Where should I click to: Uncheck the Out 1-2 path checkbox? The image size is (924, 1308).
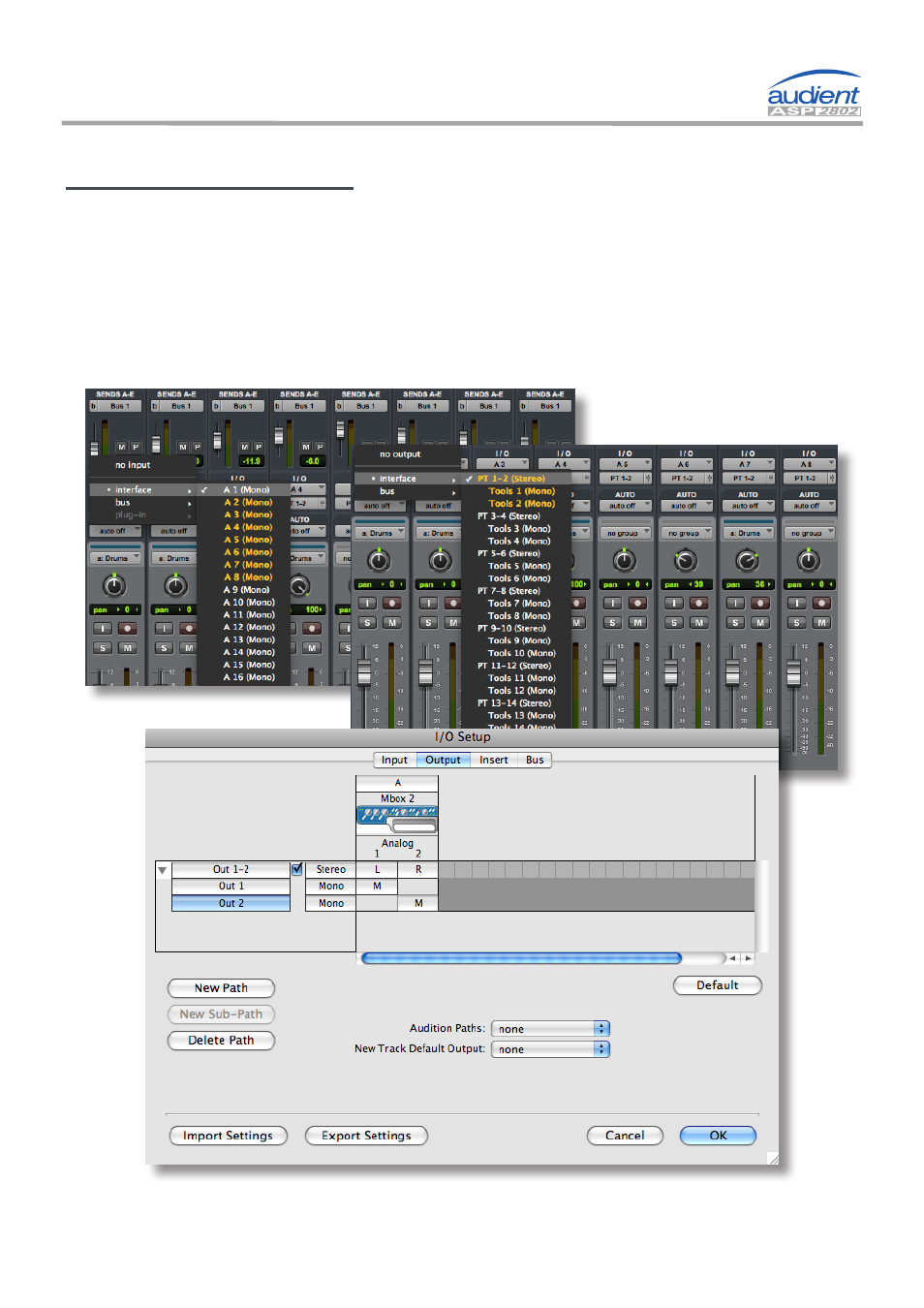[x=297, y=869]
